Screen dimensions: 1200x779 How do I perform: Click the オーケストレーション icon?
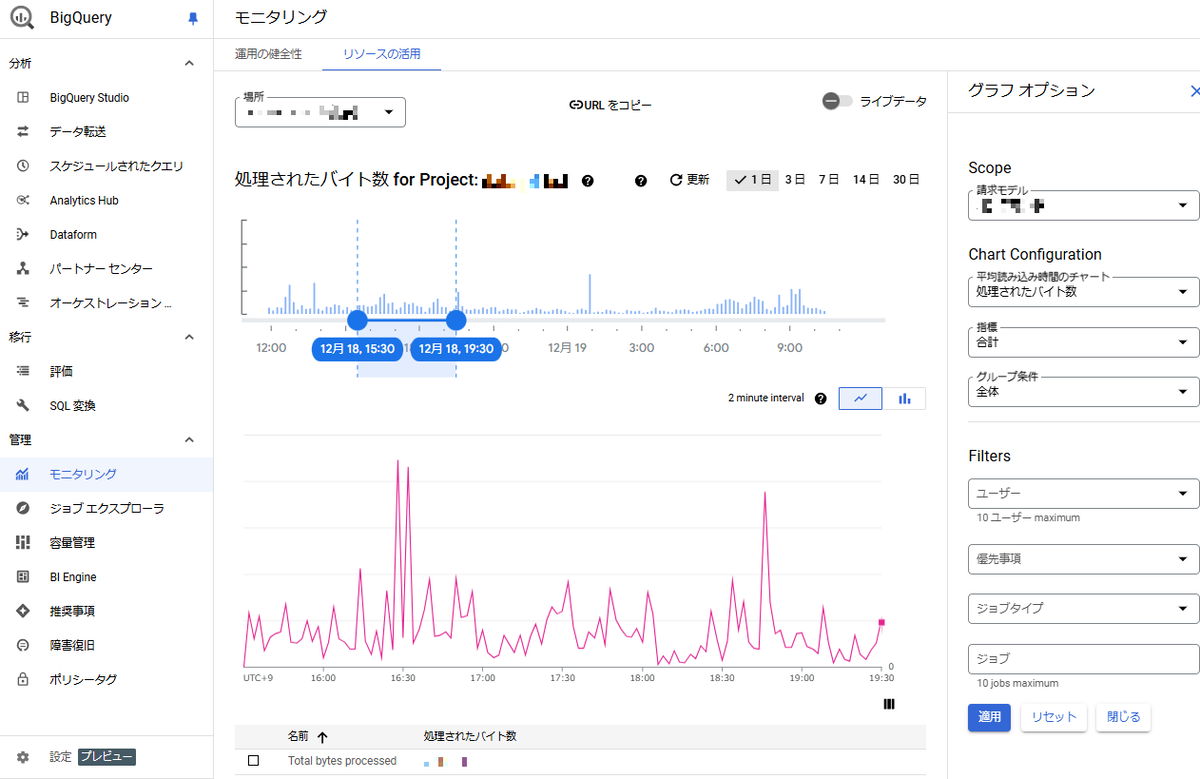23,303
